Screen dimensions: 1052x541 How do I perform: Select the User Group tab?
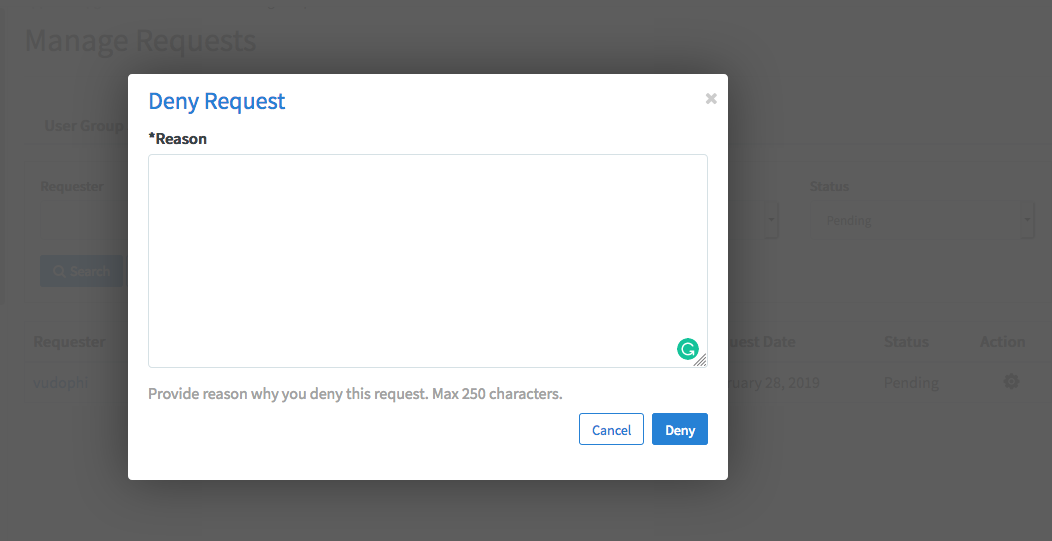[x=84, y=126]
